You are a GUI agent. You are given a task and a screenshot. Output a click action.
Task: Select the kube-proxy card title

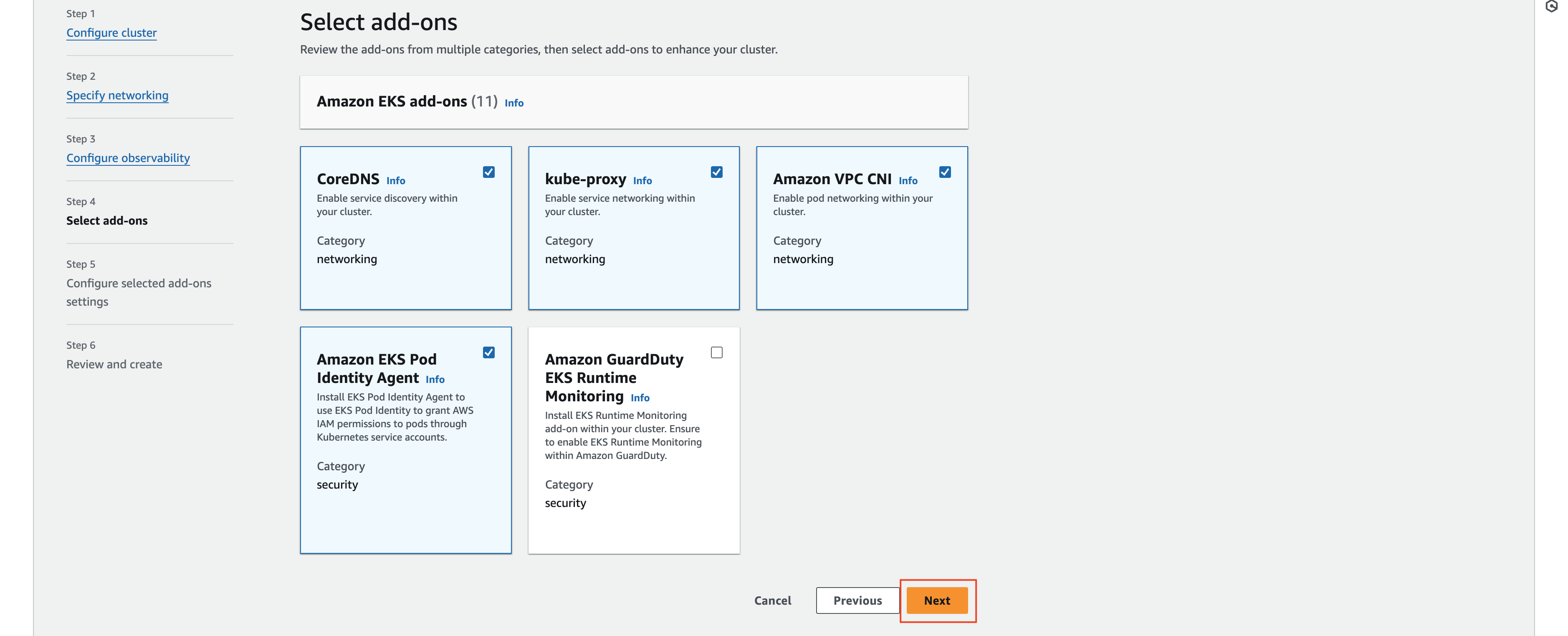click(586, 179)
